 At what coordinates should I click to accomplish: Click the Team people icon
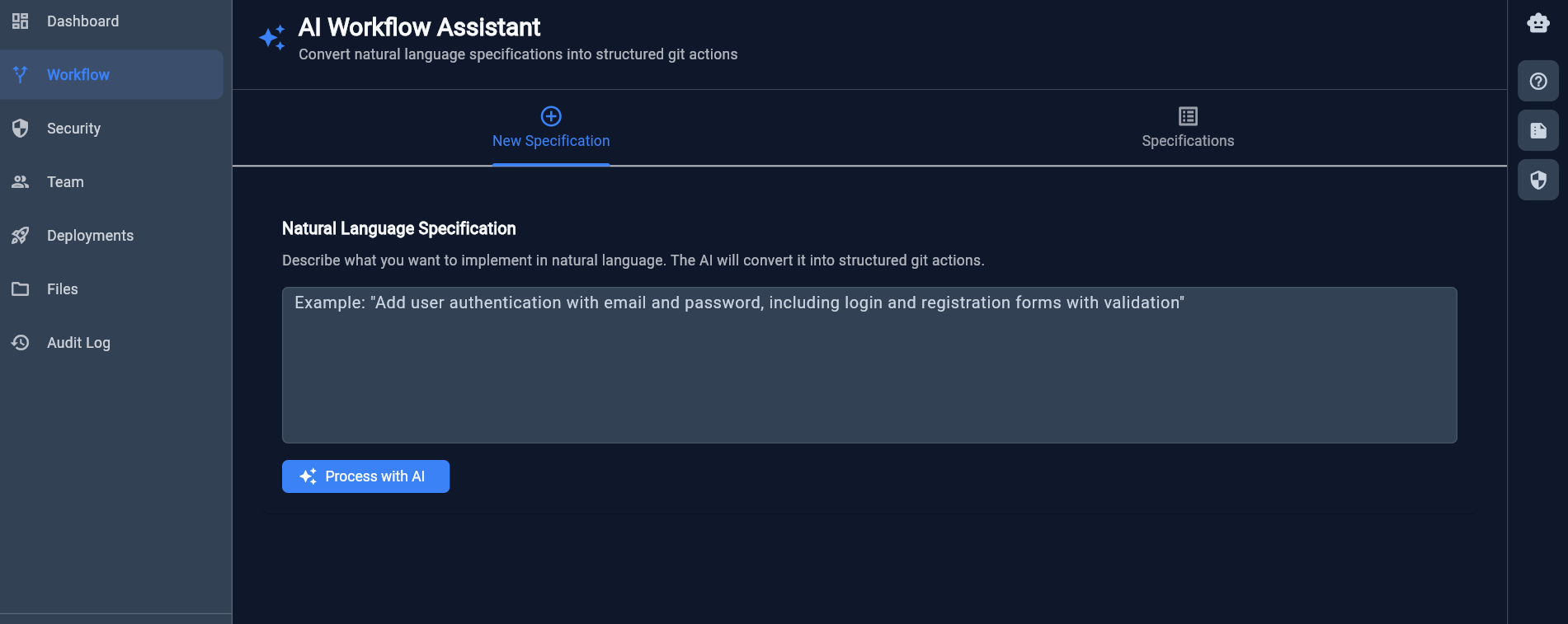click(21, 182)
